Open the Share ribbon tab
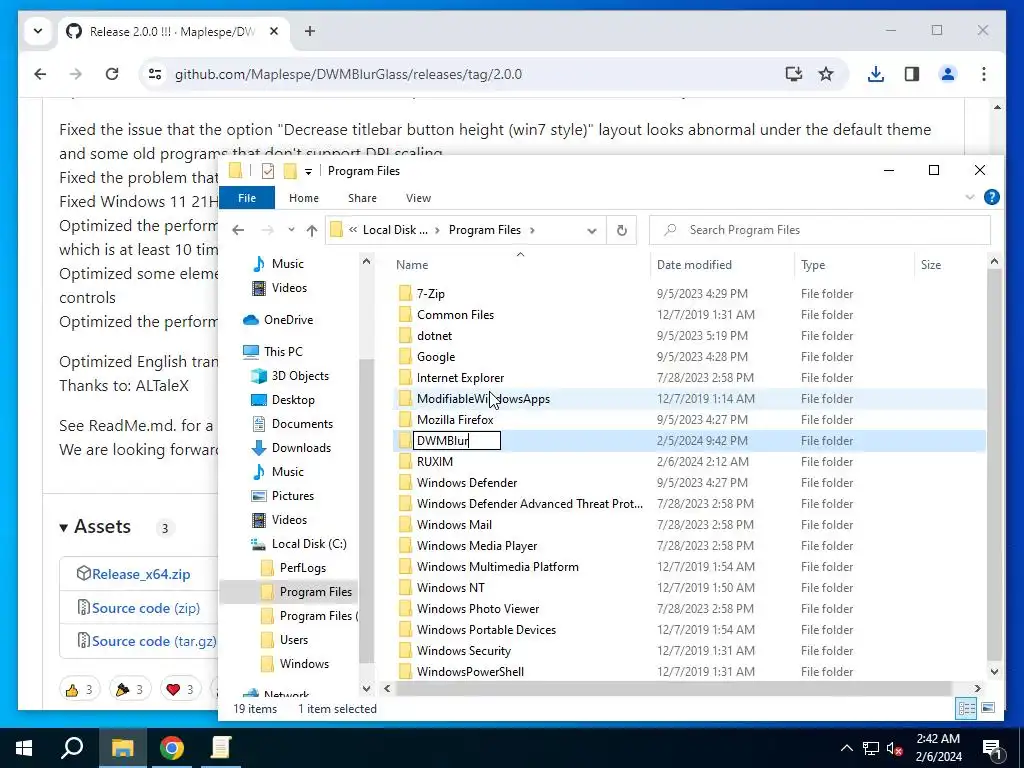This screenshot has width=1024, height=768. click(x=362, y=198)
